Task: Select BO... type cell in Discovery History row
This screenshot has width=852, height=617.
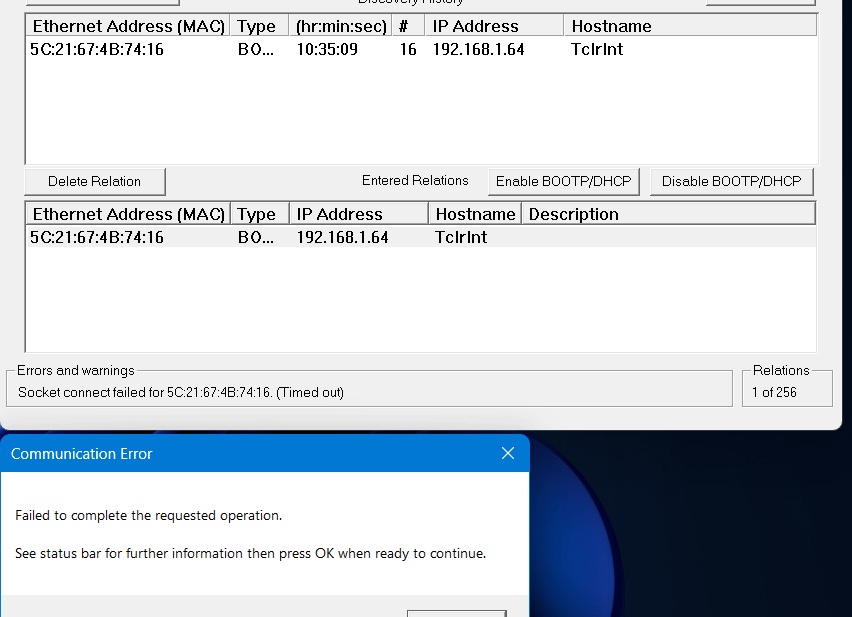Action: [x=256, y=49]
